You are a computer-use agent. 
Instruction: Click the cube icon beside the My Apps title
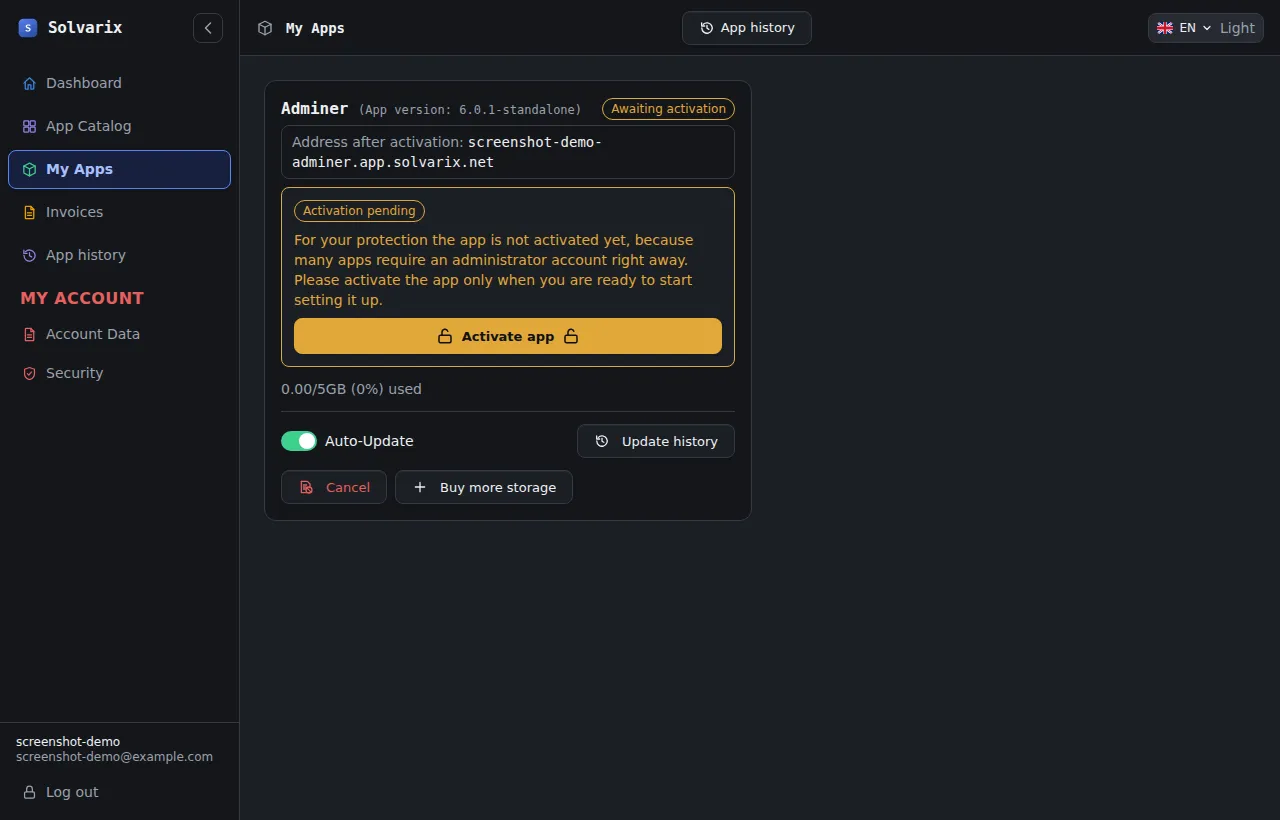click(265, 28)
